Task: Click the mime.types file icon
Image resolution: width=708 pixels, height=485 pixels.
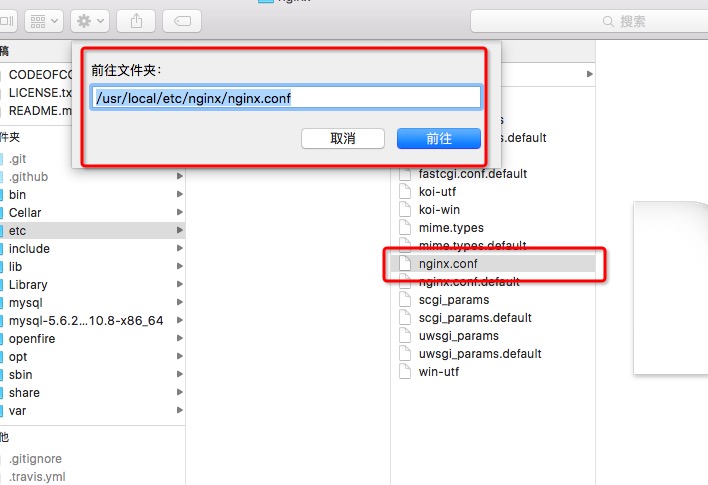Action: (405, 228)
